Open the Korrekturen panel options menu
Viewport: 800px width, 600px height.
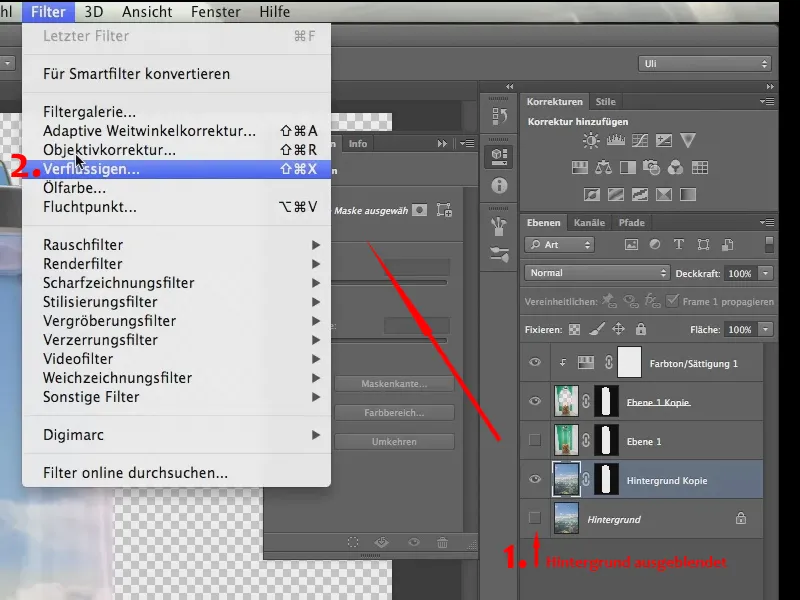[x=767, y=102]
